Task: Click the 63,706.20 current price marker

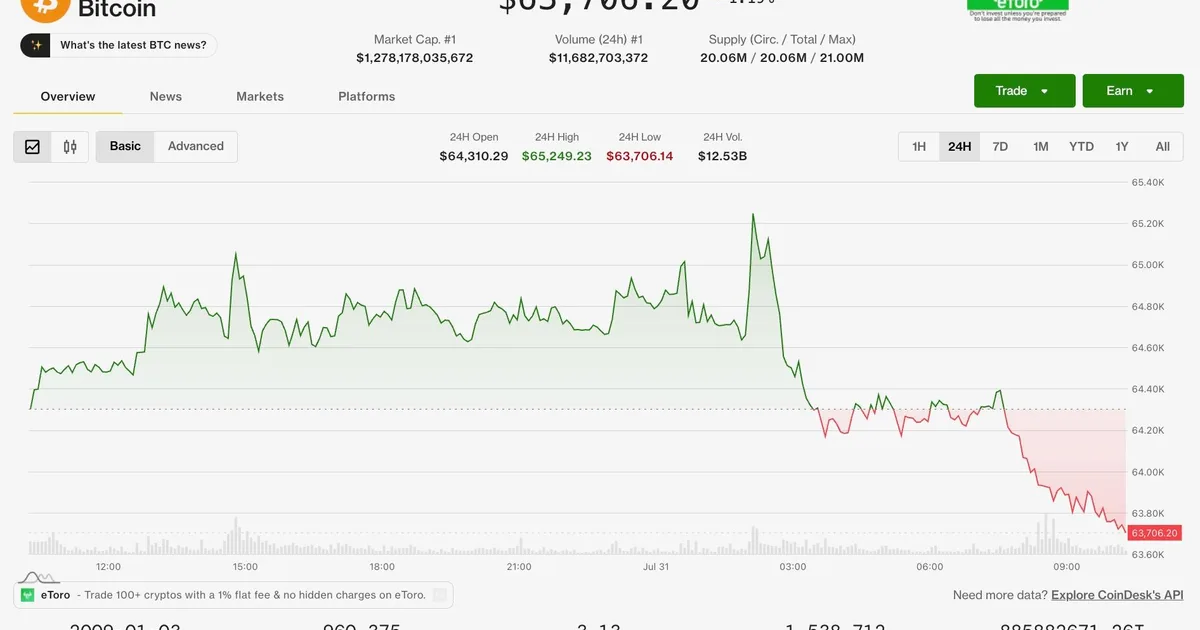Action: point(1154,534)
